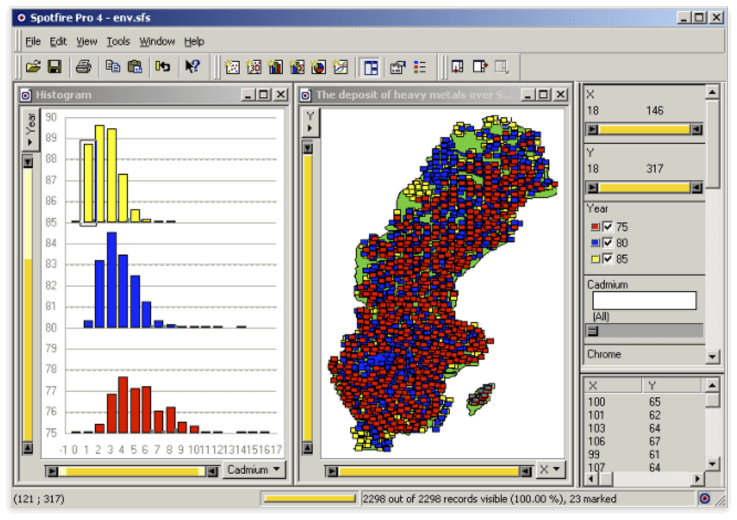Click the tallest blue histogram bar

pos(112,280)
